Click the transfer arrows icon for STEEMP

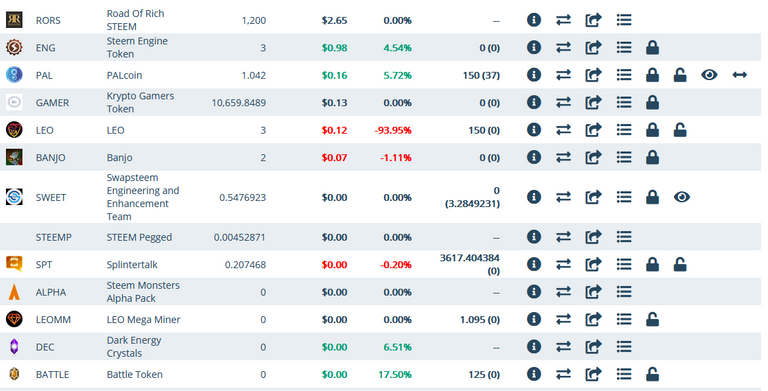click(563, 237)
